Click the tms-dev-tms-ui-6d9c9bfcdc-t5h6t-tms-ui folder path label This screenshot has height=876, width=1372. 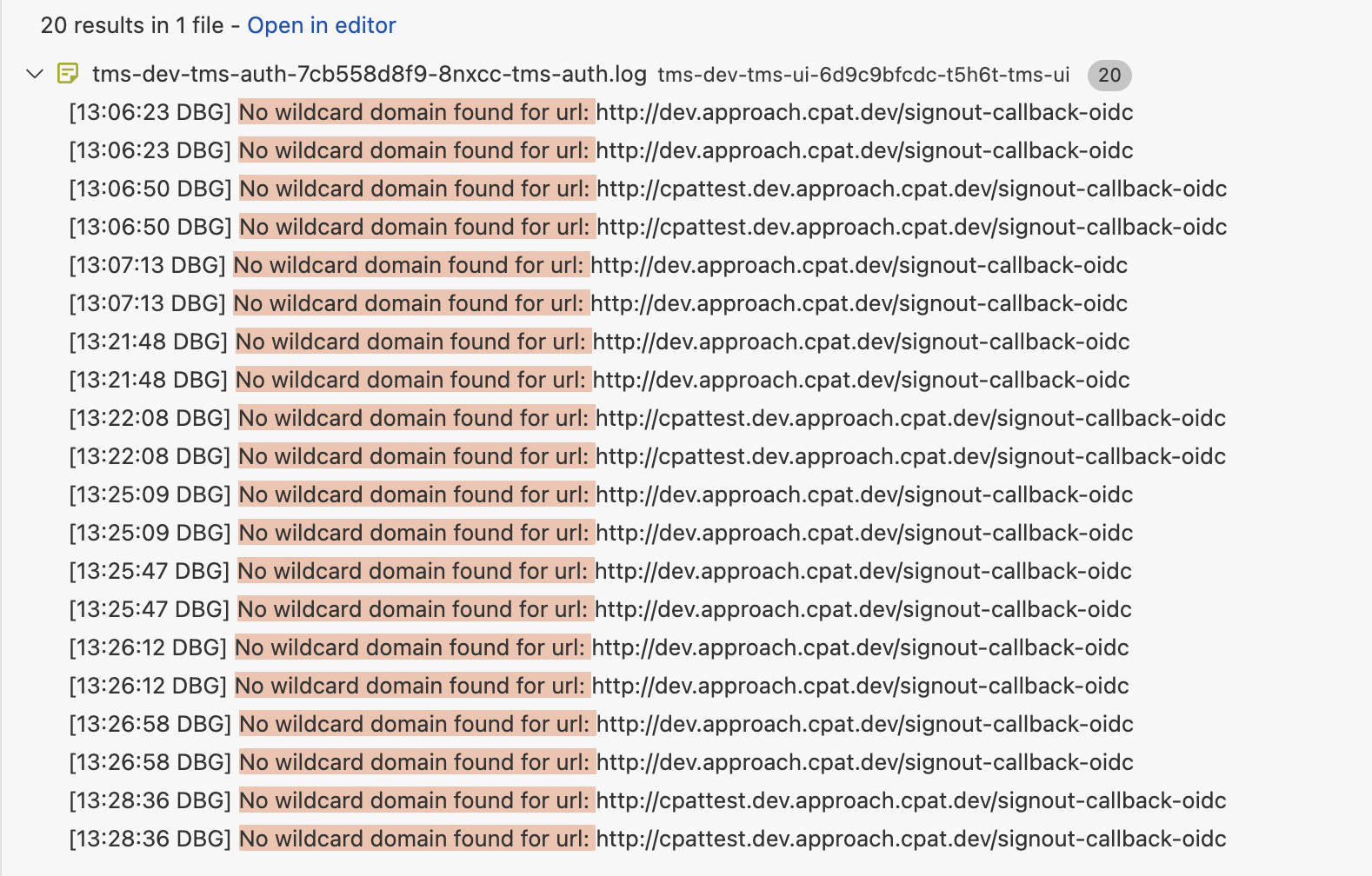click(x=862, y=75)
